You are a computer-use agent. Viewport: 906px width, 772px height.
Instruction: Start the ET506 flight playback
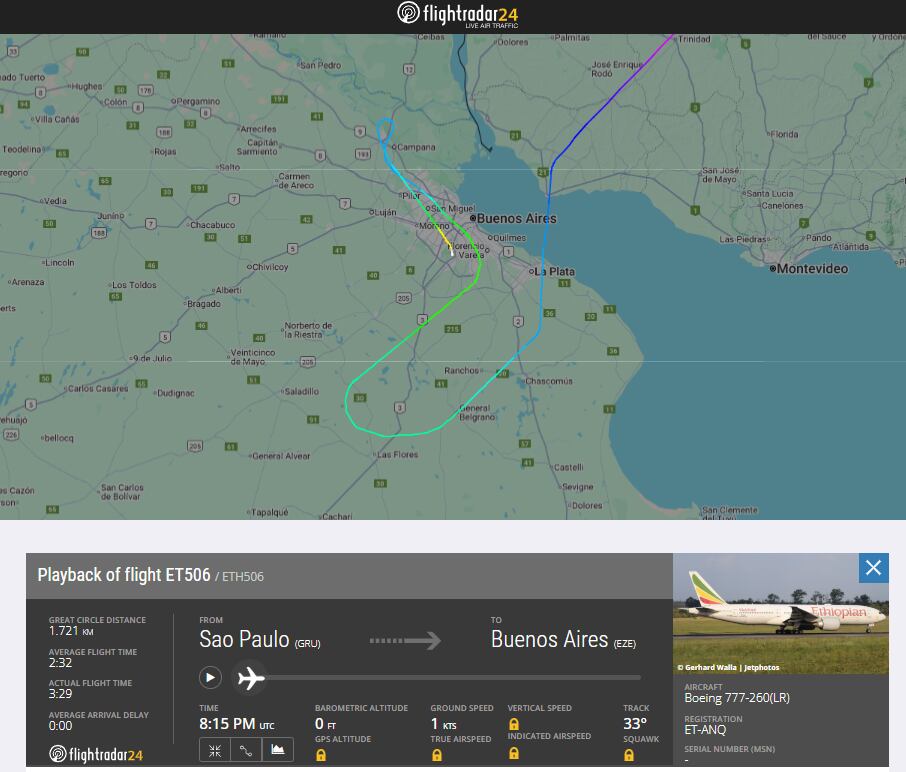coord(210,678)
